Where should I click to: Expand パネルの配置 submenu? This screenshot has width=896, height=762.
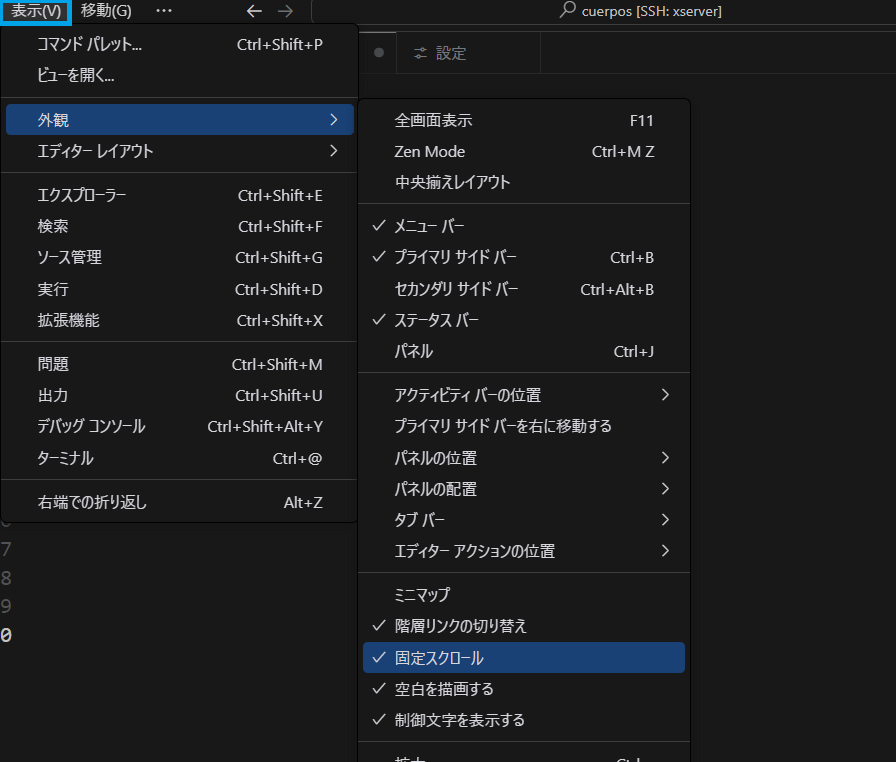click(523, 489)
